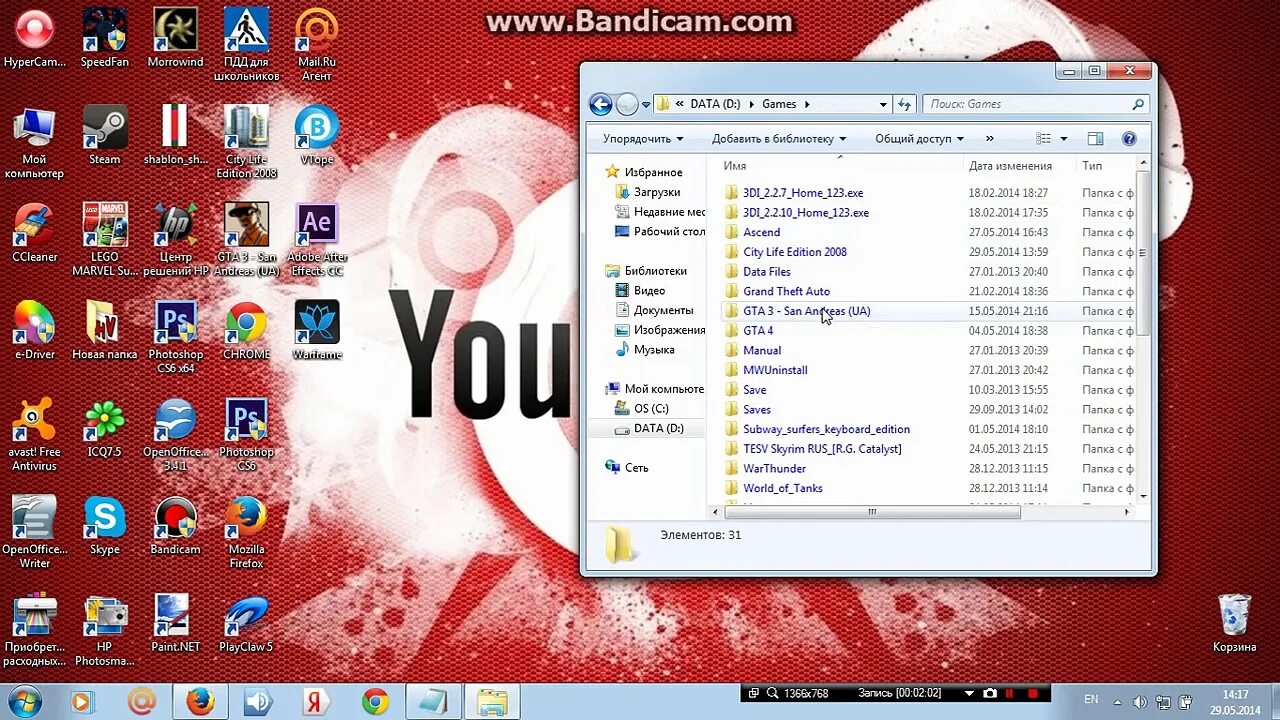1280x720 pixels.
Task: Open the Общий доступ dropdown
Action: tap(919, 139)
